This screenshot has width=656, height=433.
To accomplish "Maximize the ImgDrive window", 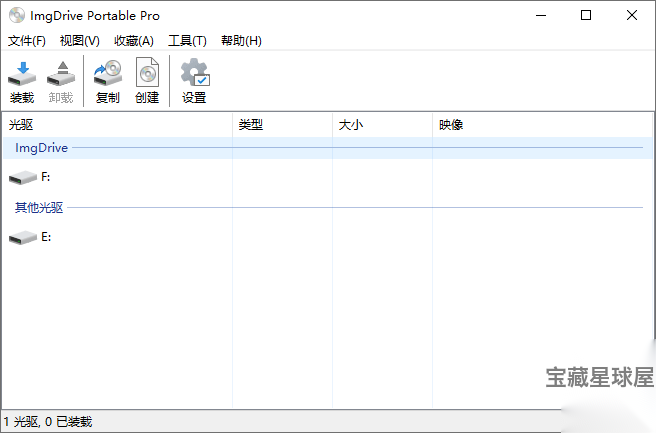I will pos(586,15).
